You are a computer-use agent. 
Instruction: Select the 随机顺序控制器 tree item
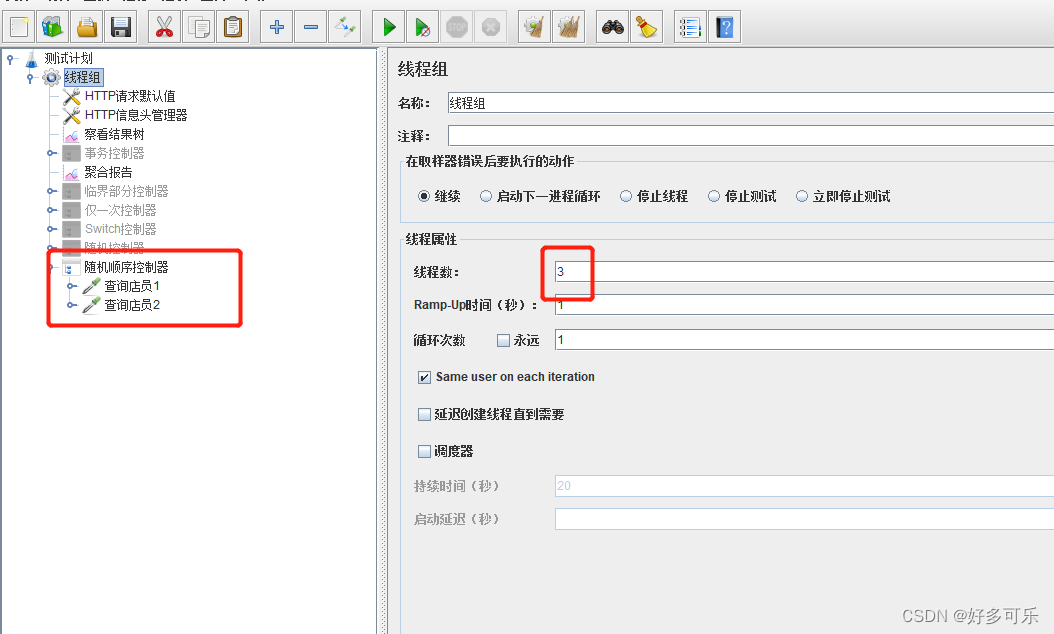[x=126, y=267]
